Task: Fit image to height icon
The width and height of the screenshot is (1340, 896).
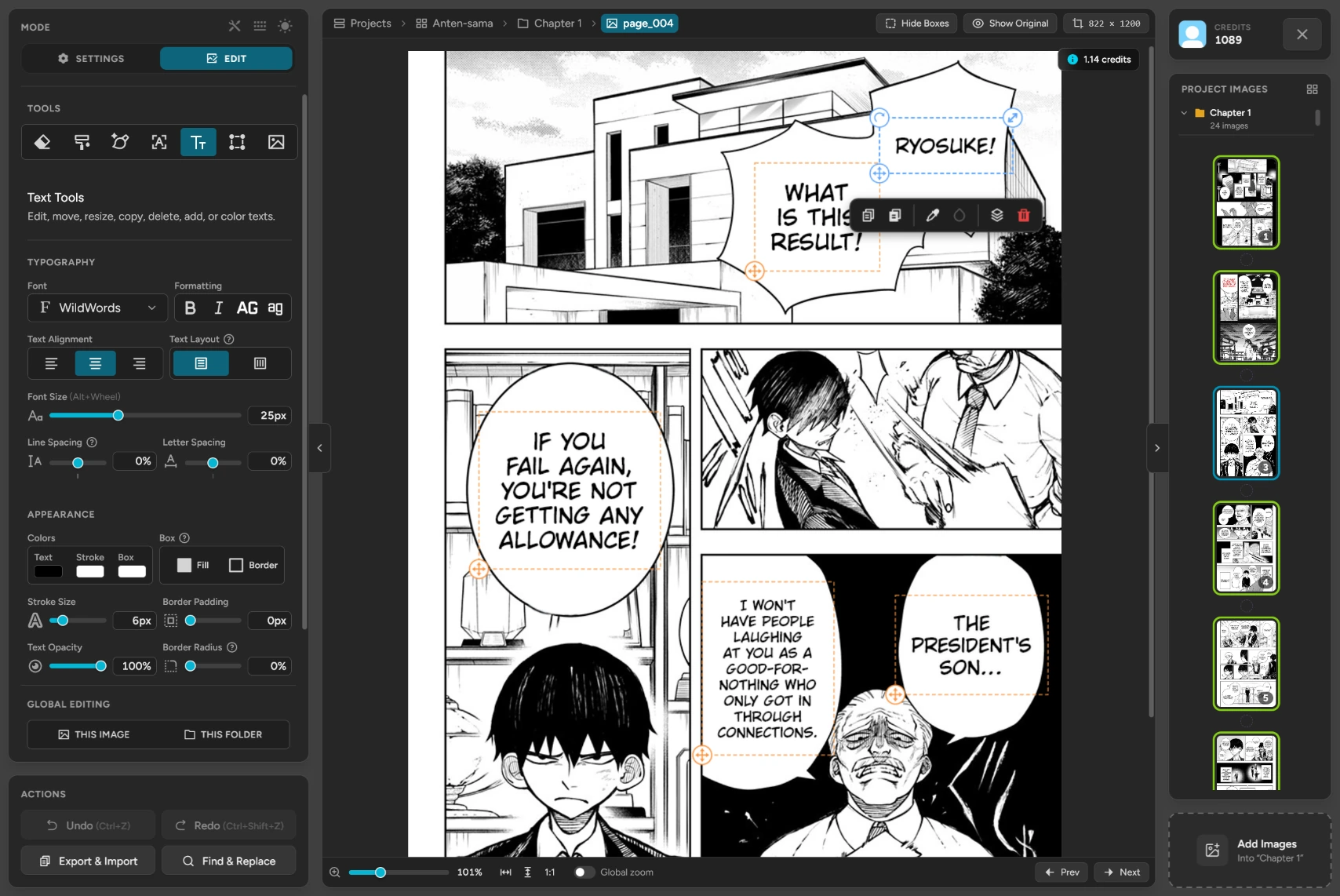Action: click(x=527, y=872)
